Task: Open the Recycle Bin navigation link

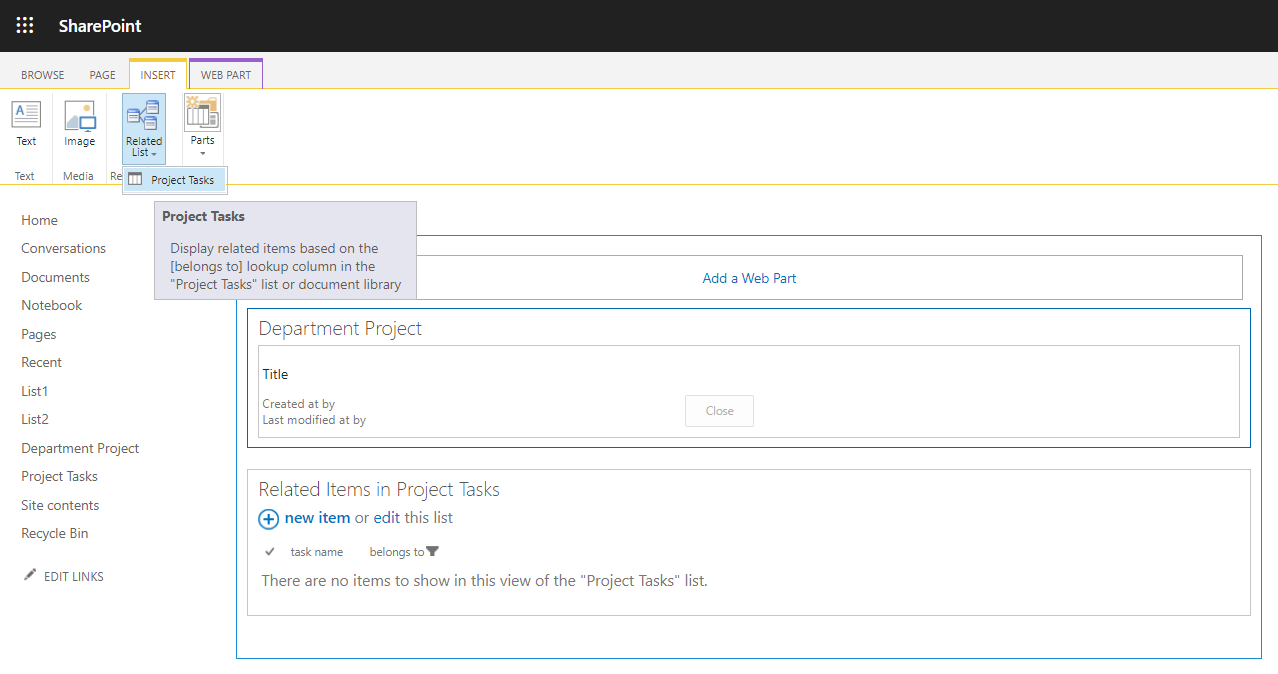Action: tap(55, 533)
